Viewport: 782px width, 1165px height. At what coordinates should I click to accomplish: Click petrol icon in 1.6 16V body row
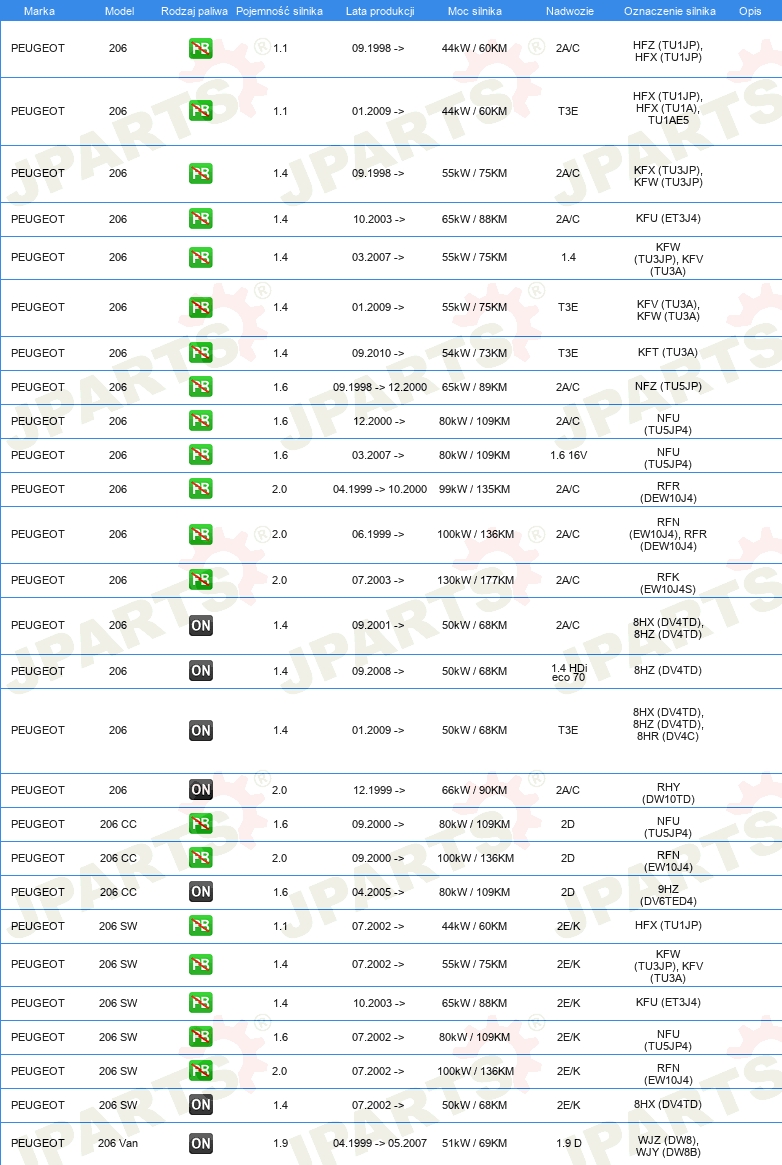pos(201,455)
